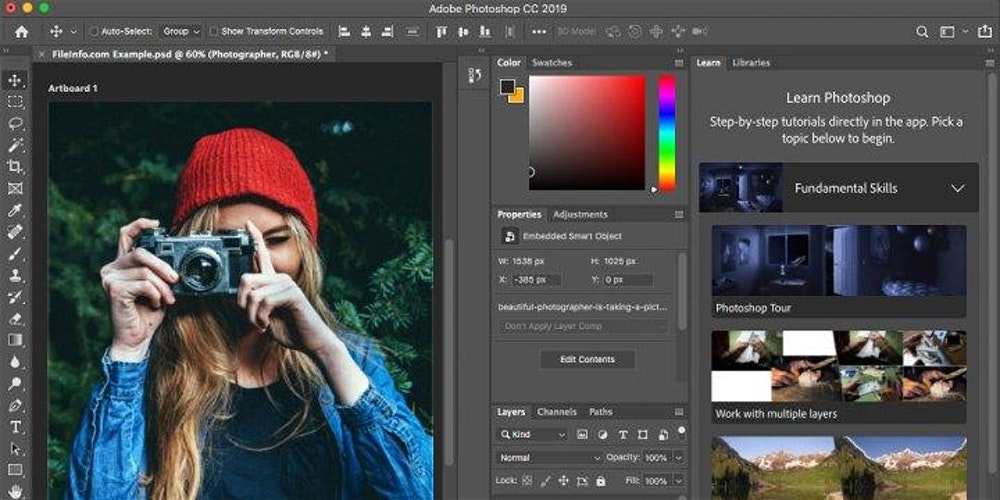Select the Crop tool
1000x500 pixels.
coord(16,166)
